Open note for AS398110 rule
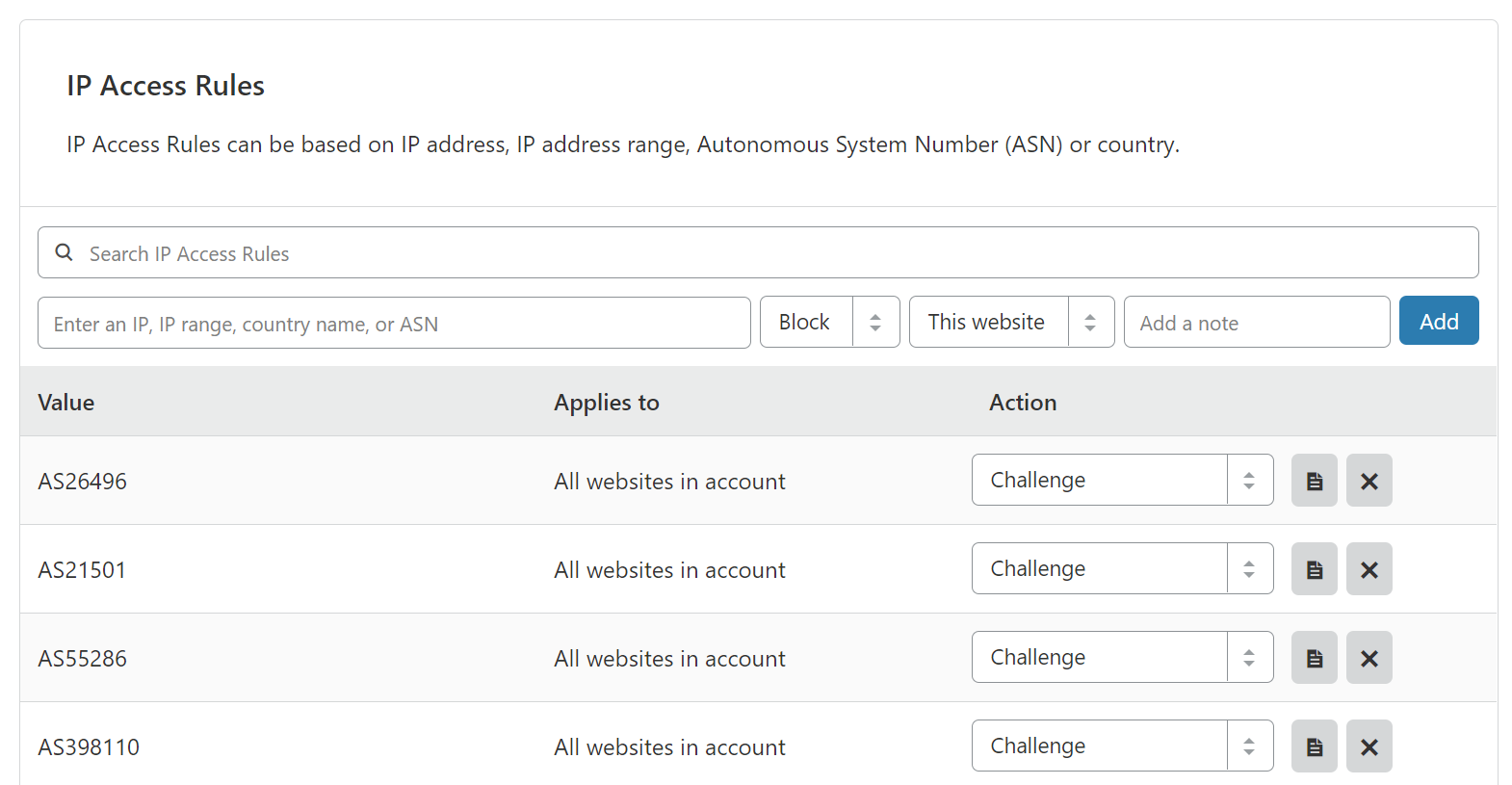This screenshot has width=1512, height=785. tap(1315, 746)
